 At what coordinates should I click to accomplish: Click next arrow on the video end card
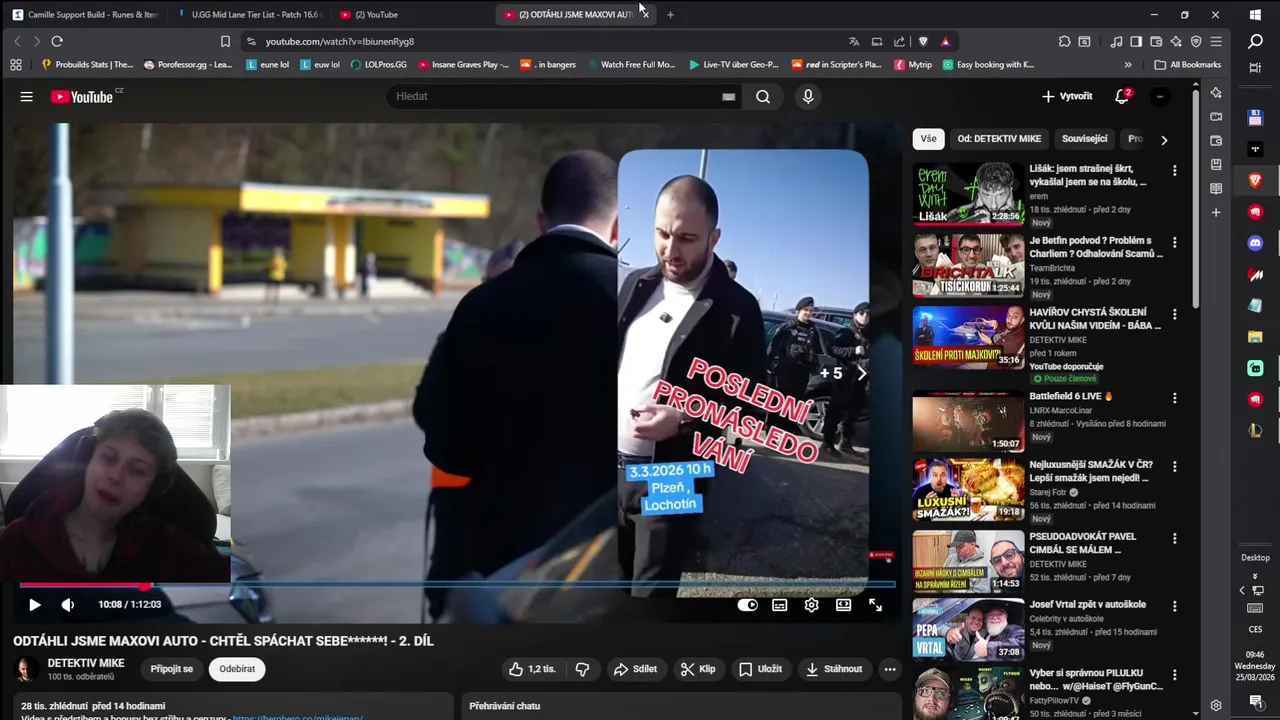coord(862,373)
